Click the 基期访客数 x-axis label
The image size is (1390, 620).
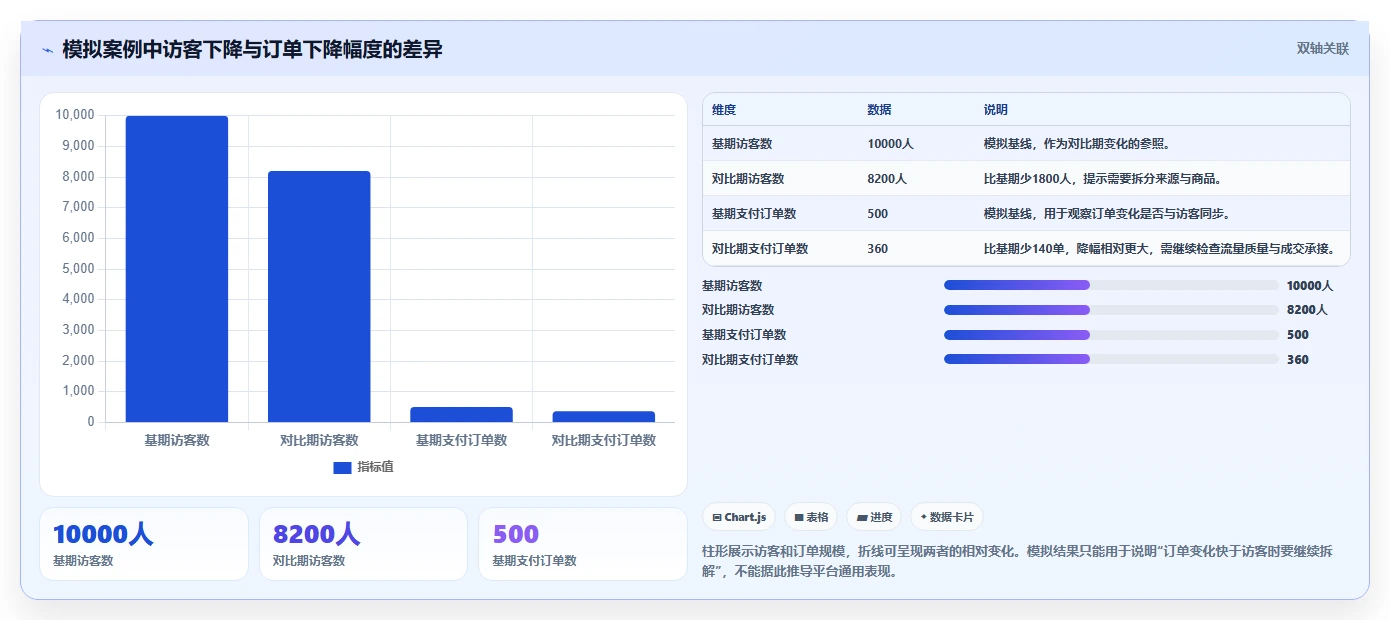click(x=177, y=440)
